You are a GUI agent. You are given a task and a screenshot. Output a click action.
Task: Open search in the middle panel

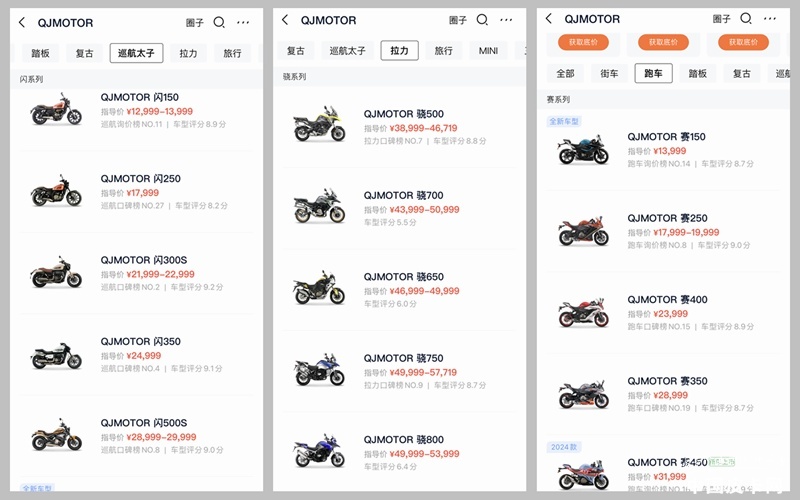pyautogui.click(x=482, y=20)
